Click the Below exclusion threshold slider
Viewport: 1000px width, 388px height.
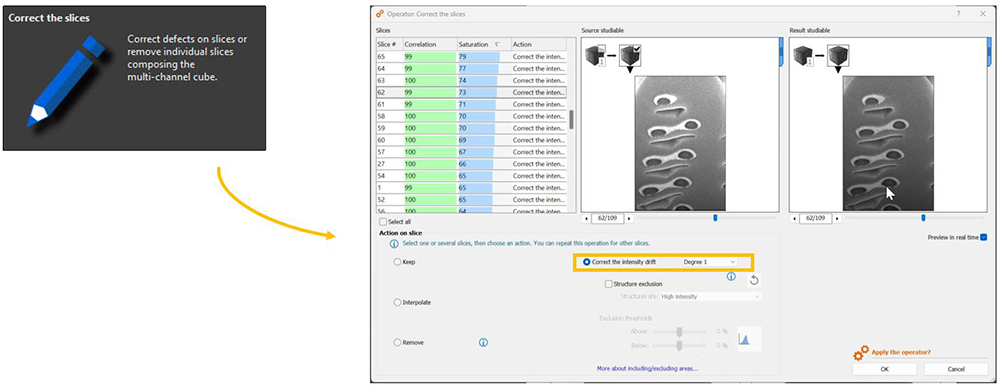pyautogui.click(x=679, y=345)
